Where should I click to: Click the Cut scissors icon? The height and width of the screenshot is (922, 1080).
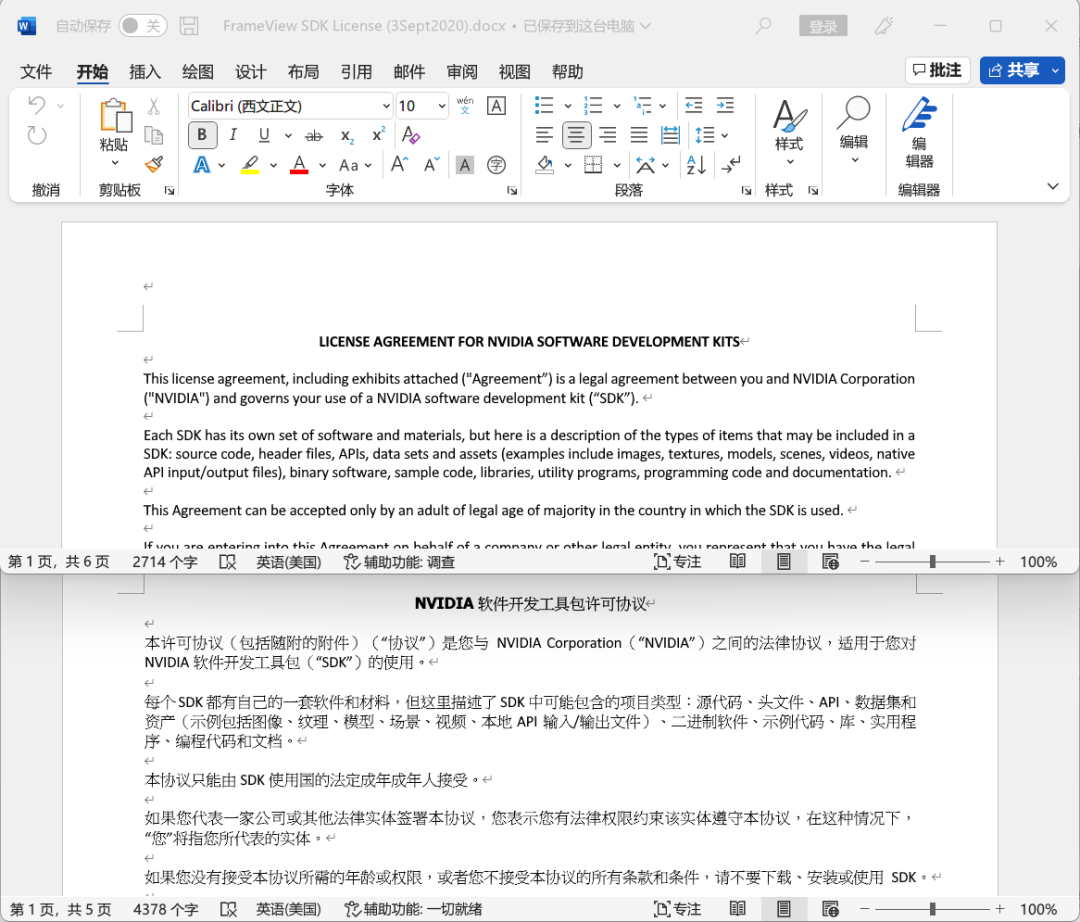154,106
